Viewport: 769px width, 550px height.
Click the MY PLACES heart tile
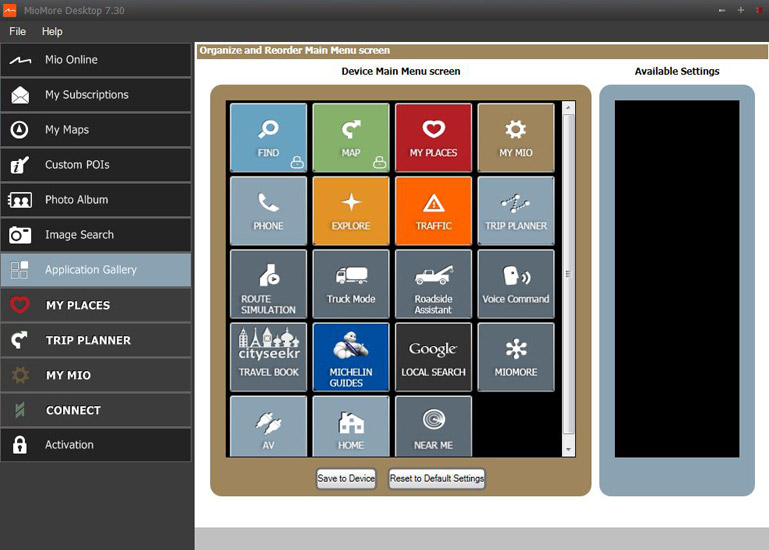(x=433, y=137)
